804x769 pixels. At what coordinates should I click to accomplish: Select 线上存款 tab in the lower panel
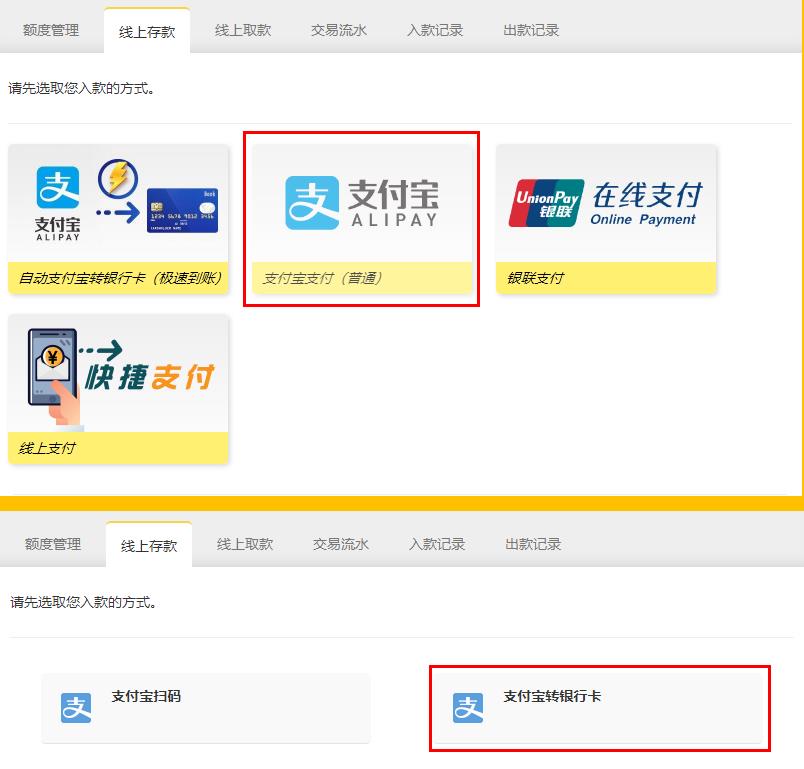(149, 545)
